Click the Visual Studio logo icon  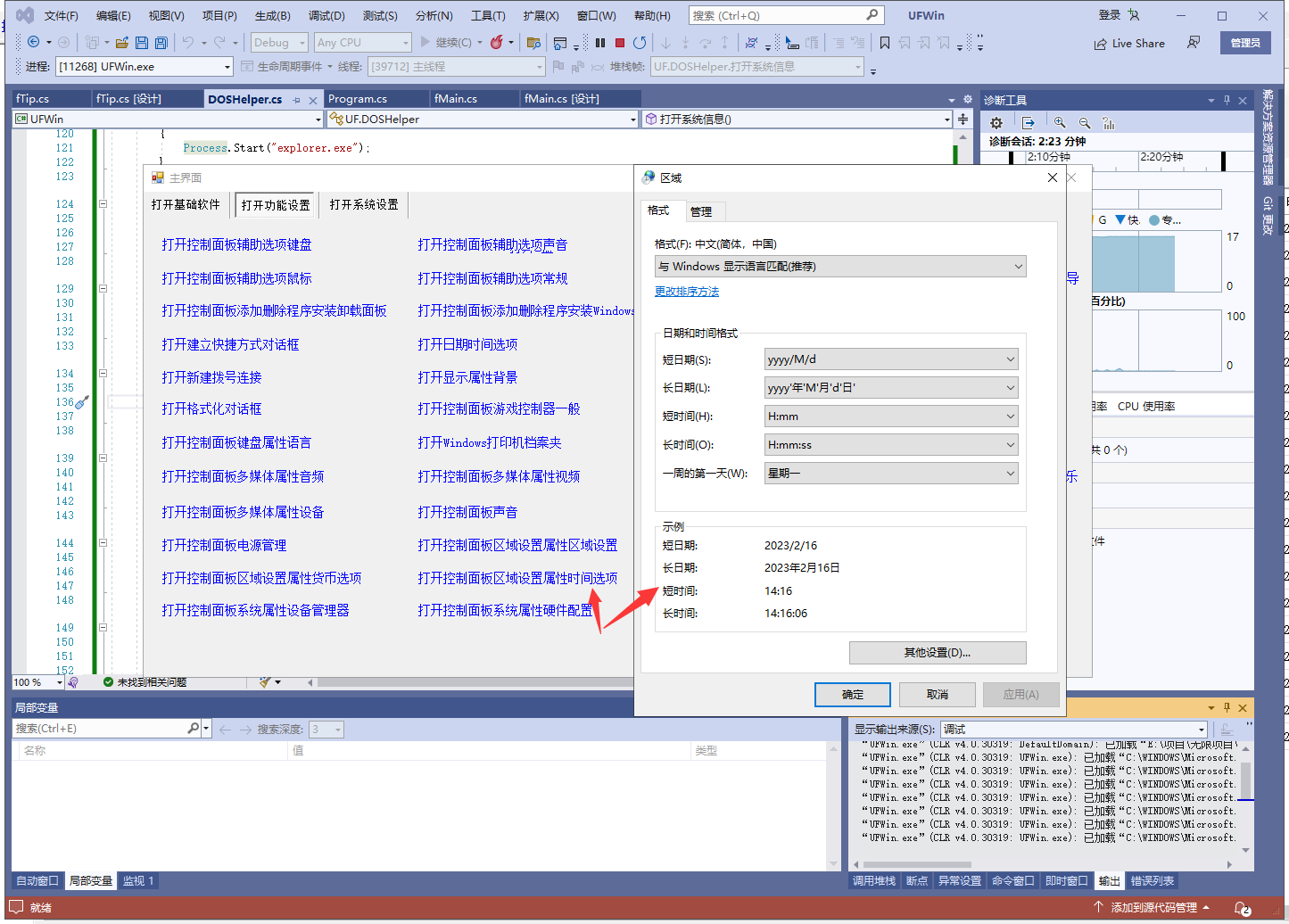(x=25, y=15)
